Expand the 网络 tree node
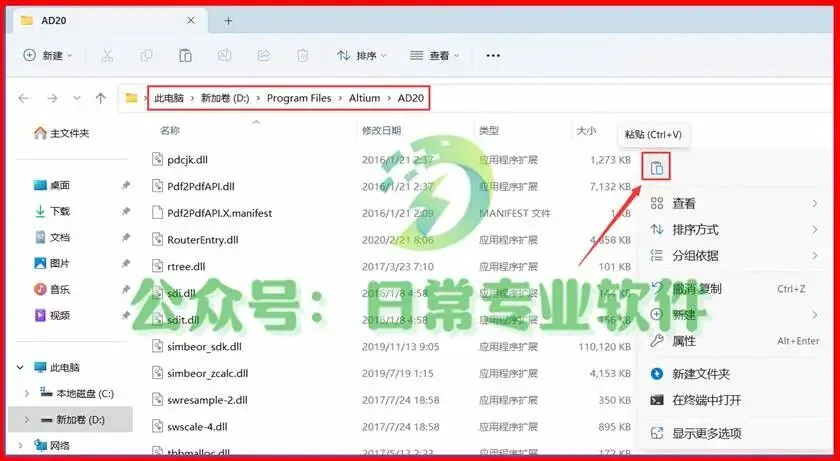 click(x=20, y=445)
